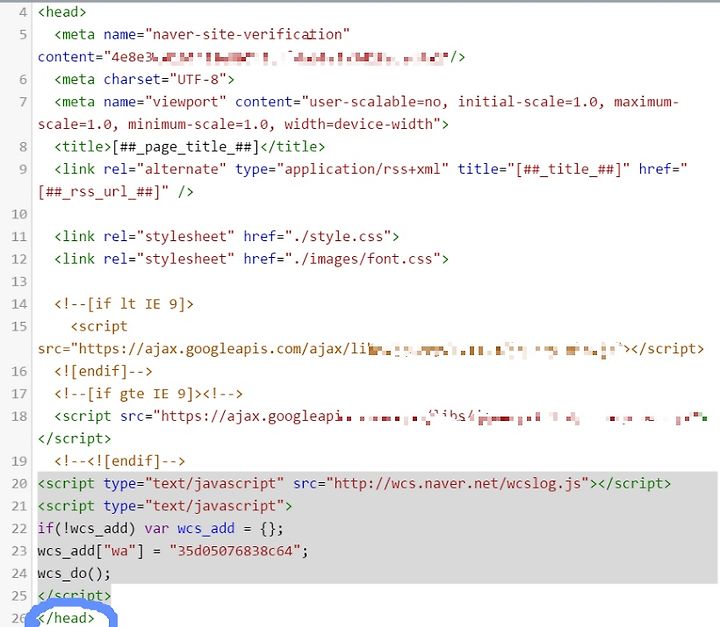Click empty line number 13 in gutter
The width and height of the screenshot is (720, 627).
point(19,282)
